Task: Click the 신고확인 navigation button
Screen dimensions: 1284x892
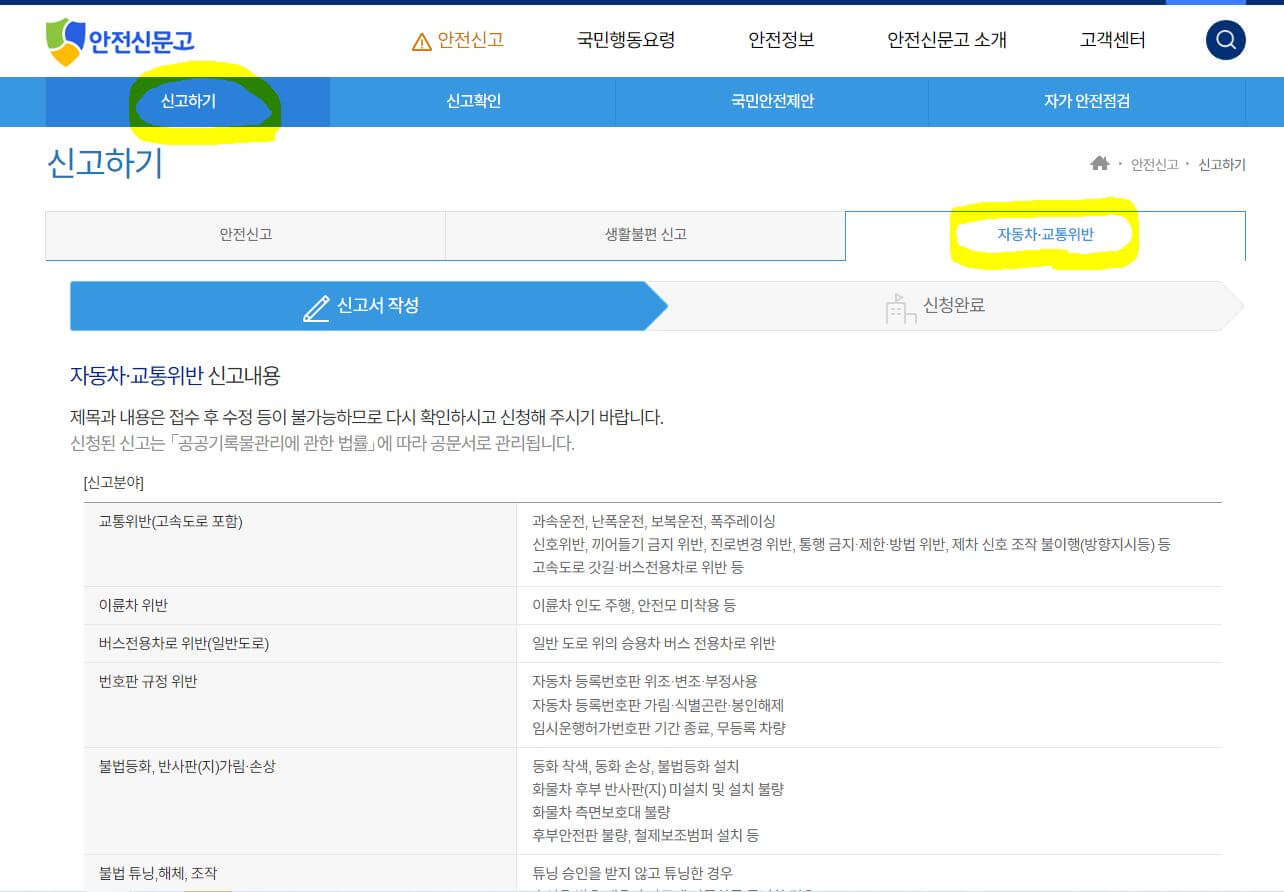Action: pyautogui.click(x=471, y=102)
